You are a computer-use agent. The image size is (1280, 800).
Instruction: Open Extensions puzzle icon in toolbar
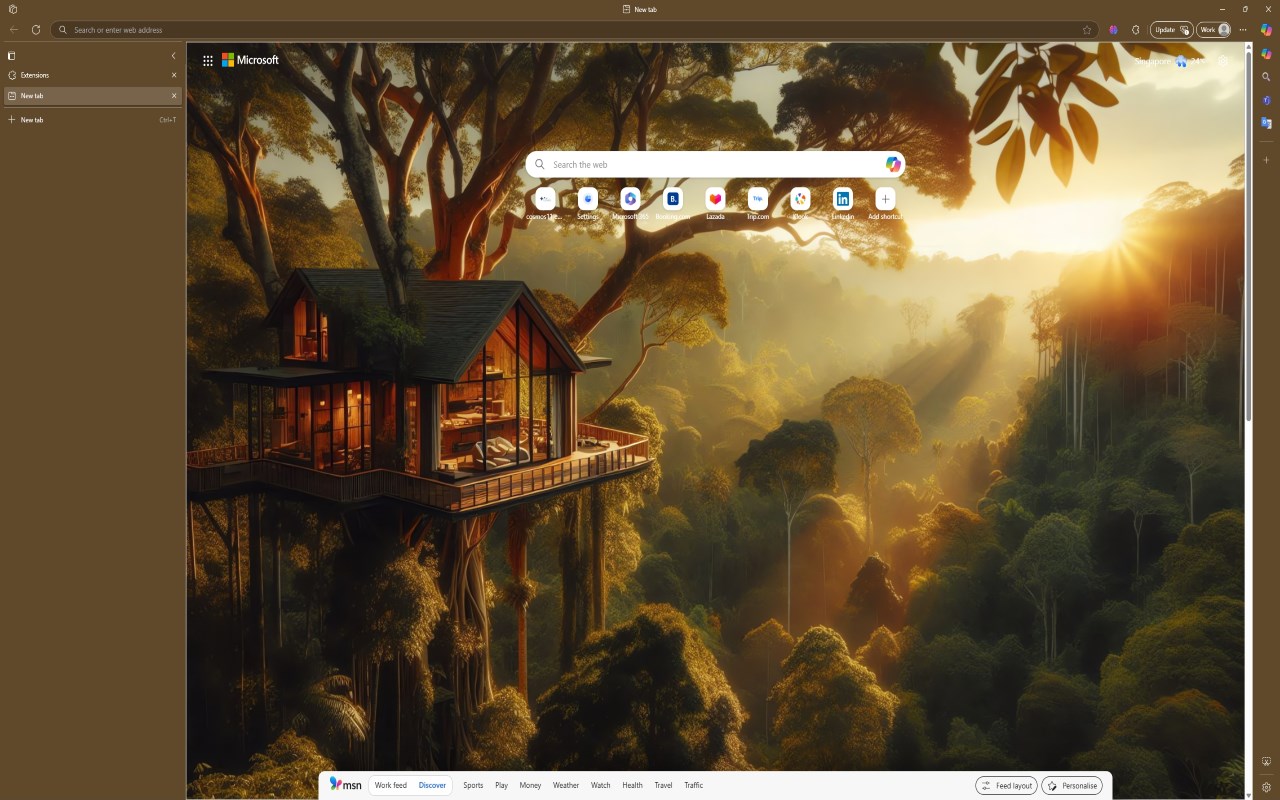[x=1136, y=30]
